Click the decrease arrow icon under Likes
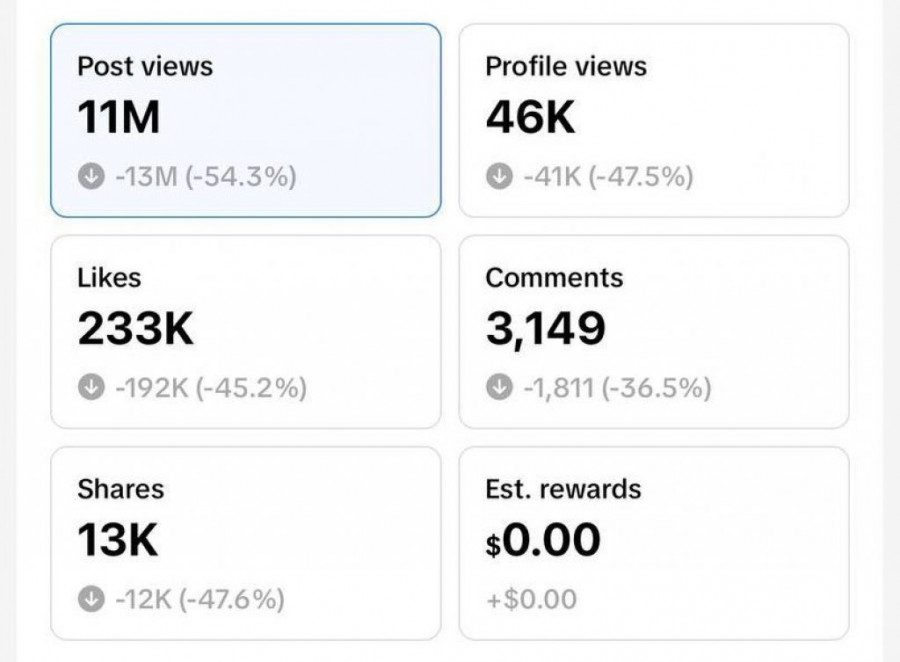 [x=91, y=388]
